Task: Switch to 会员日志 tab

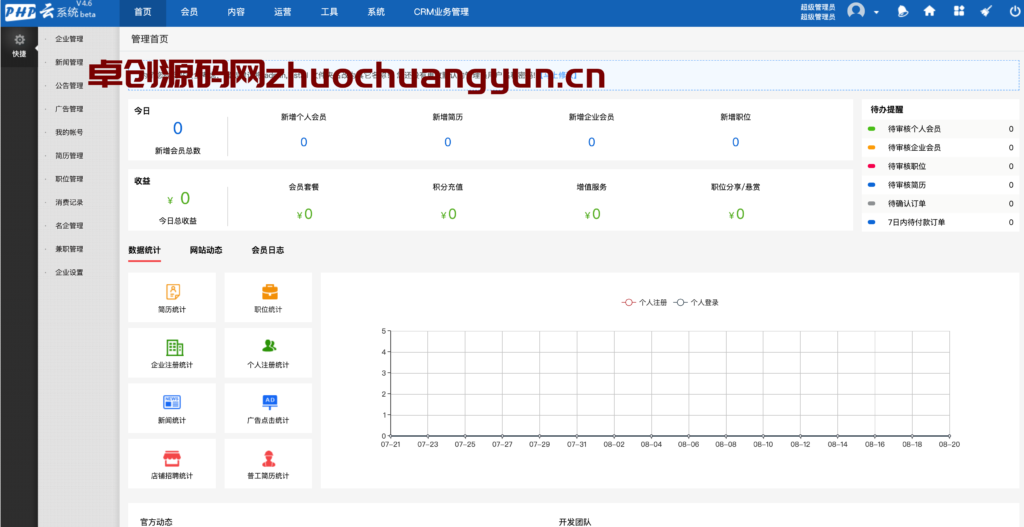Action: pyautogui.click(x=268, y=250)
